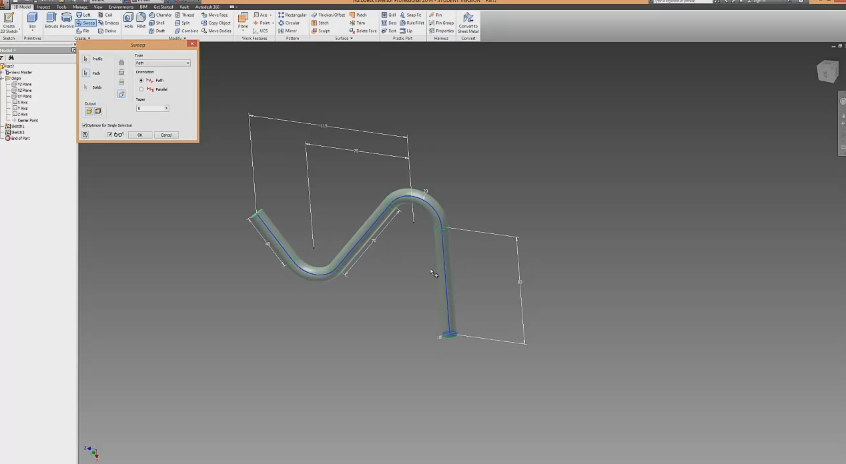Click Convert to Sheet Metal

(468, 23)
